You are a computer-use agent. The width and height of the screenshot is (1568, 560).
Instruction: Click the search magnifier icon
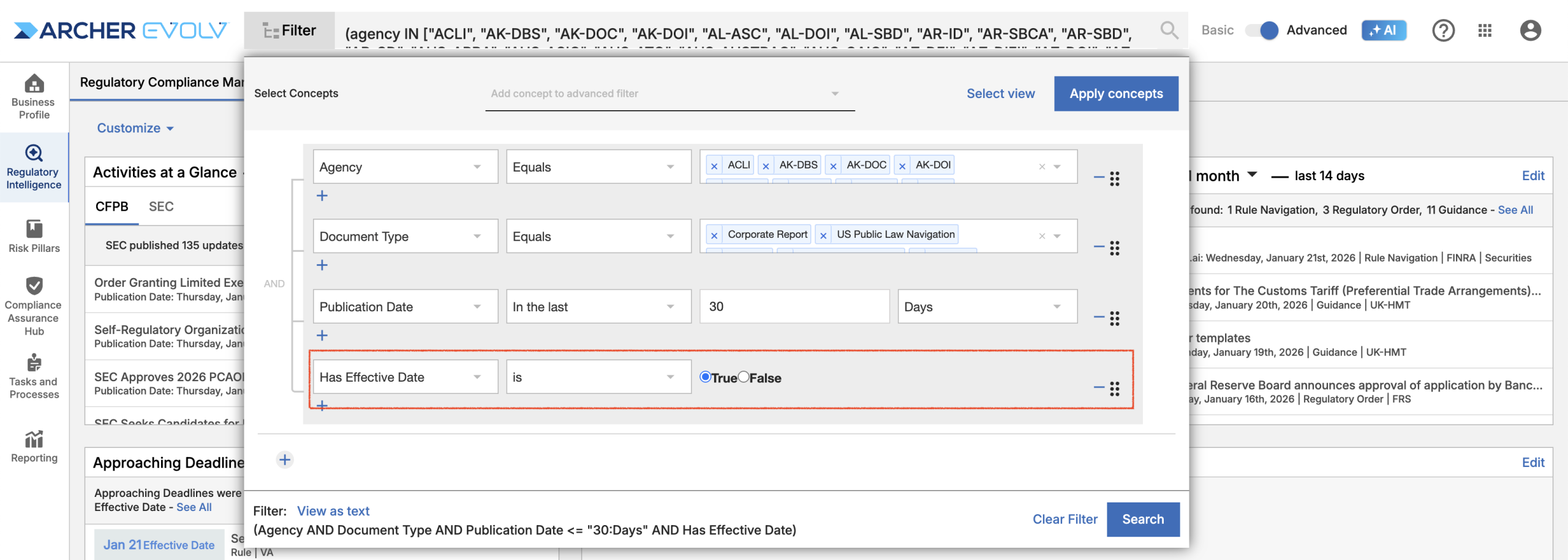(x=1169, y=30)
